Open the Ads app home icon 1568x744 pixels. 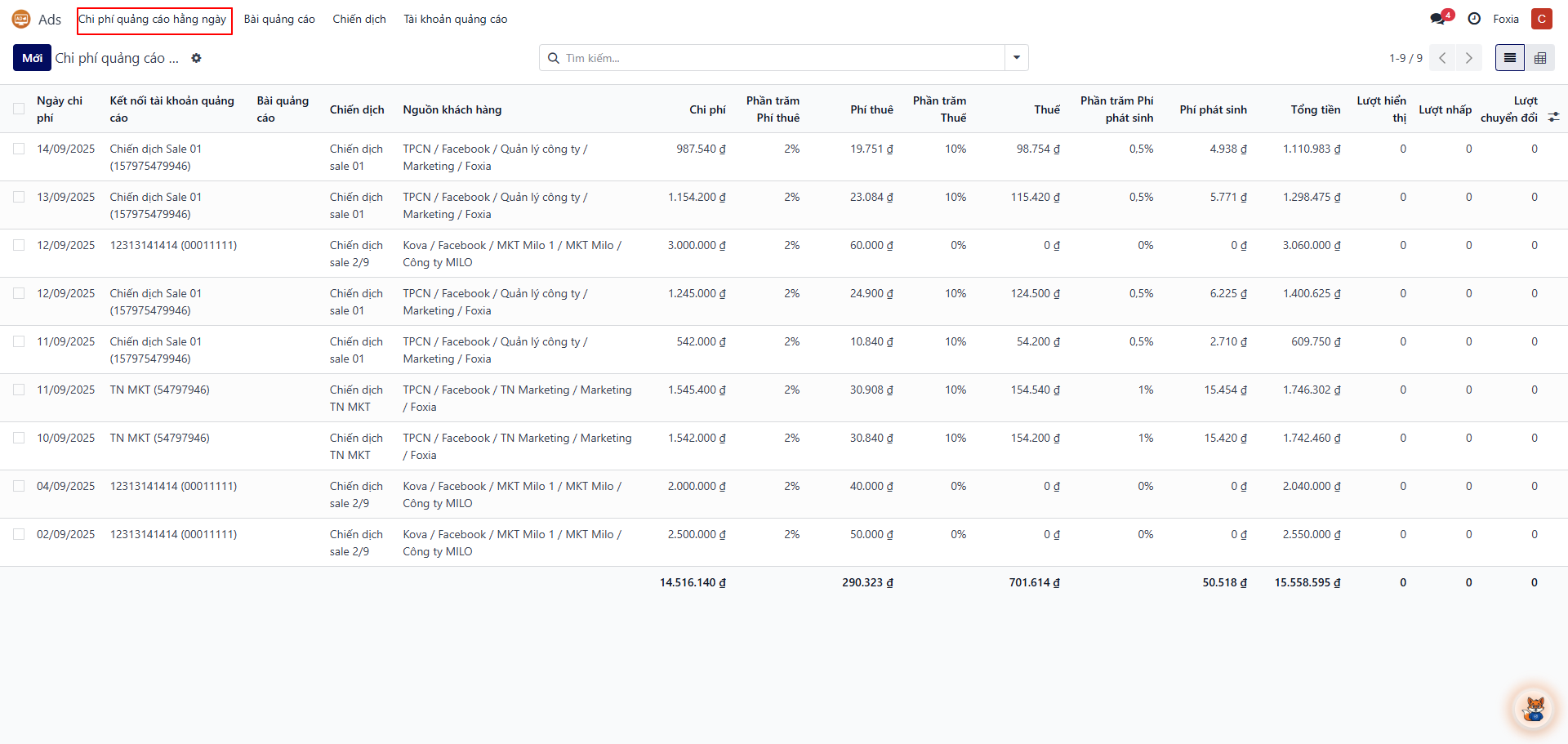click(21, 19)
